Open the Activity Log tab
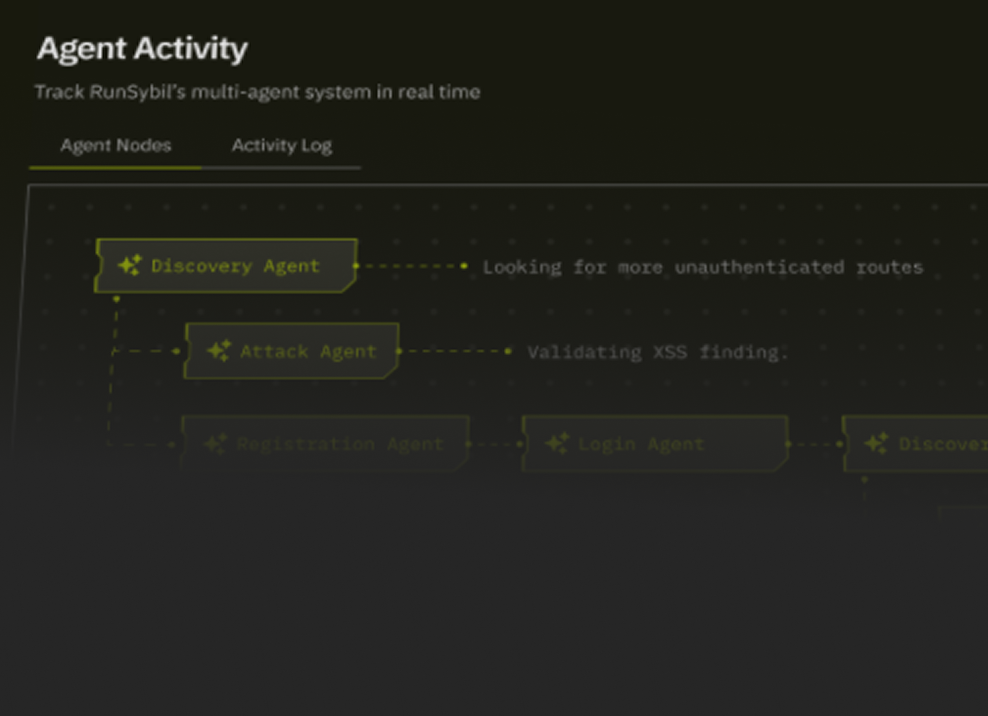 281,145
